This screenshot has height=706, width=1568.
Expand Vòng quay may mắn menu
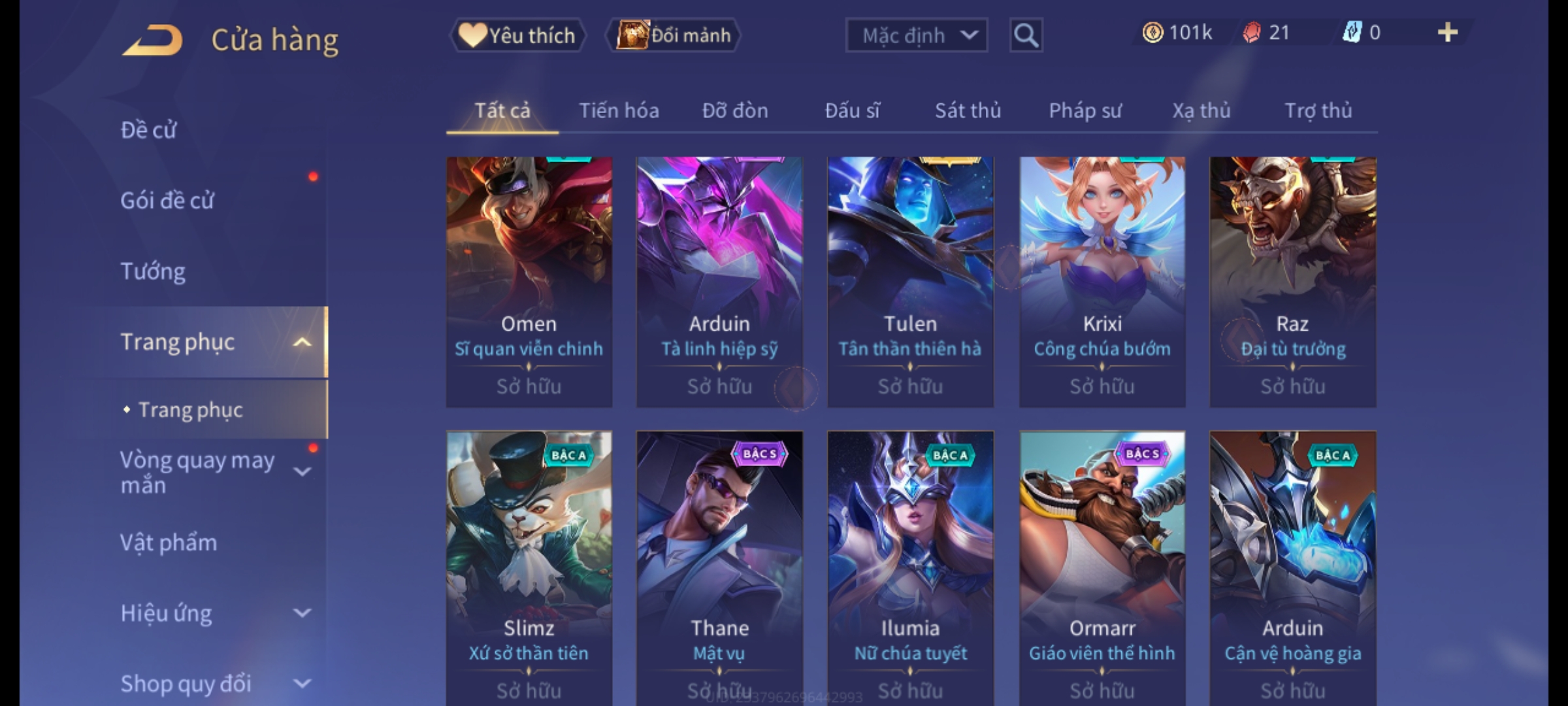coord(302,471)
